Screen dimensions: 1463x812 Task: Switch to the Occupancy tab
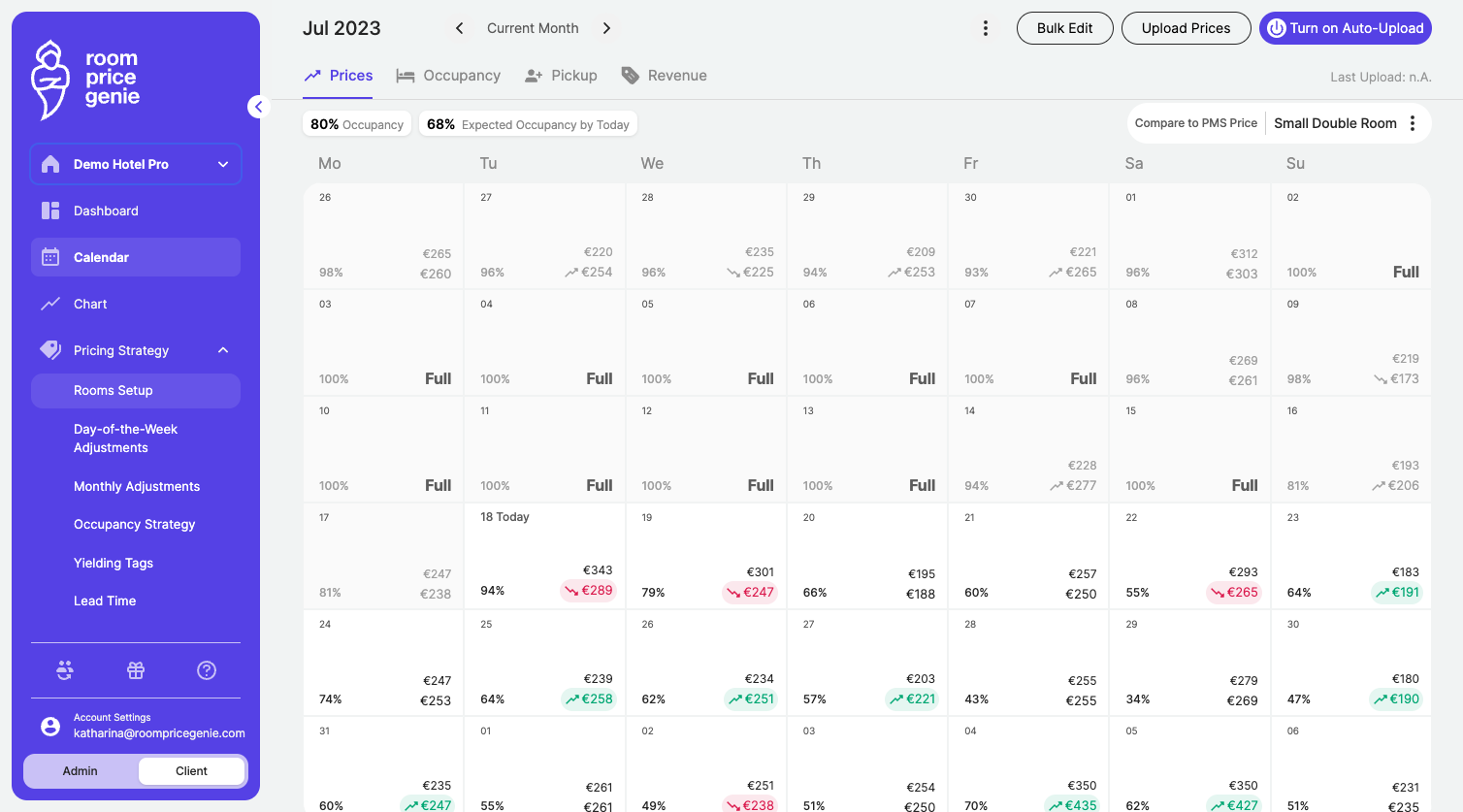[449, 76]
